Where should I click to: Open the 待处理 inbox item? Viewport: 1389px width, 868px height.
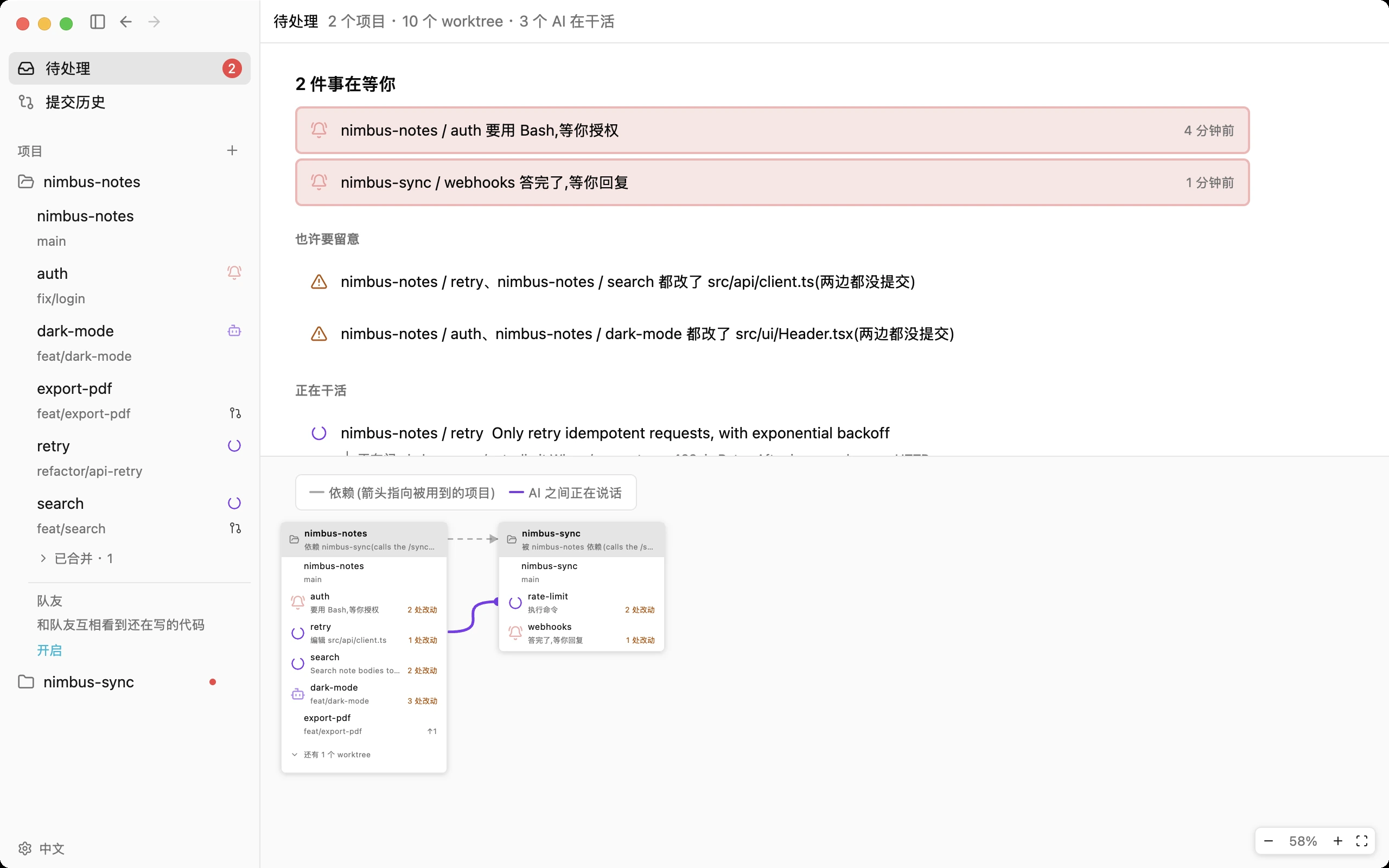[130, 68]
